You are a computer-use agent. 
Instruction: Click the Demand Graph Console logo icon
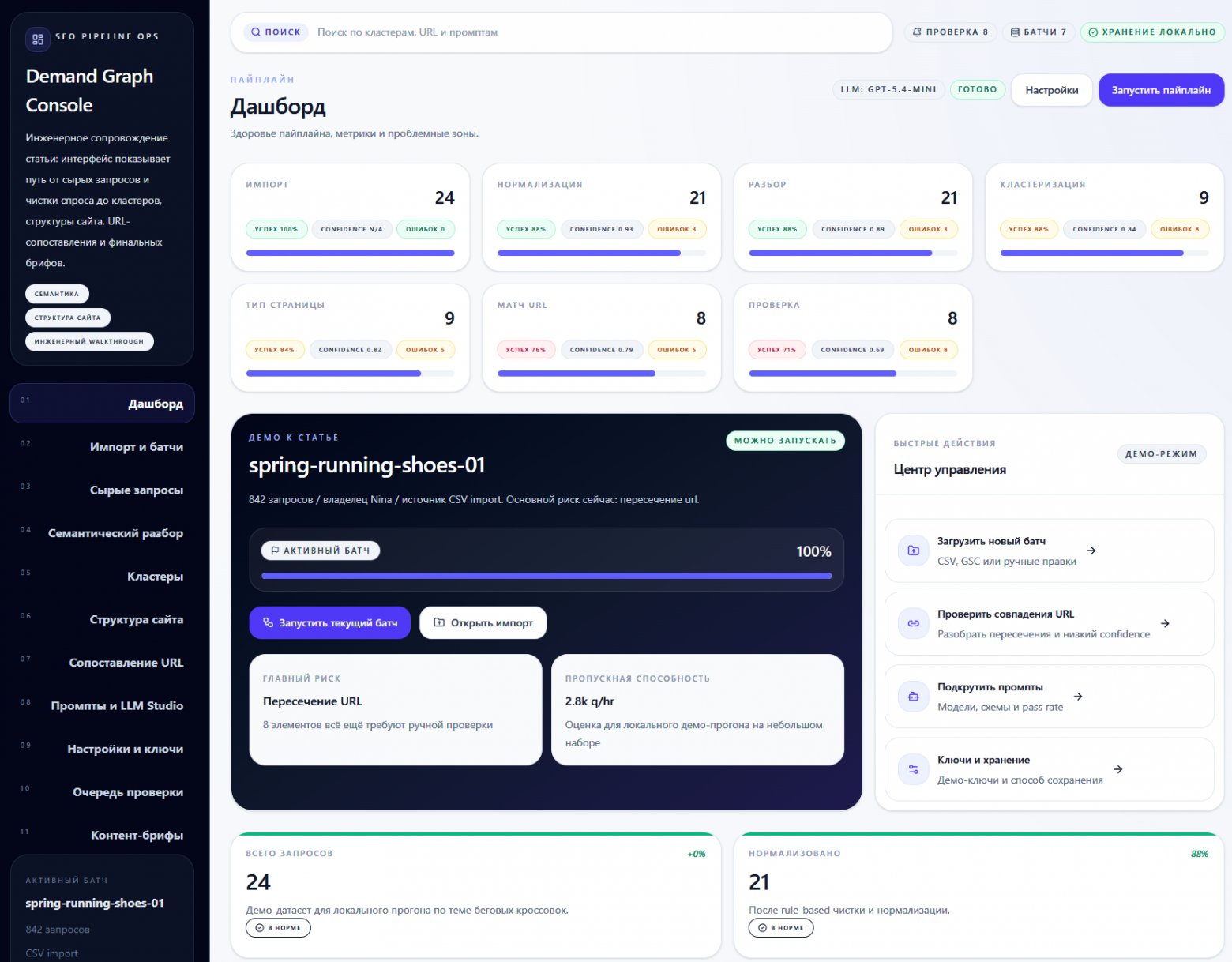38,39
